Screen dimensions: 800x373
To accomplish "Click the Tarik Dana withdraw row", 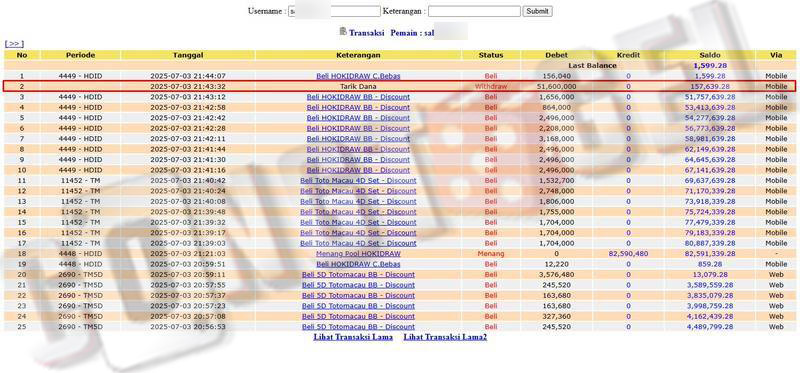I will coord(399,87).
